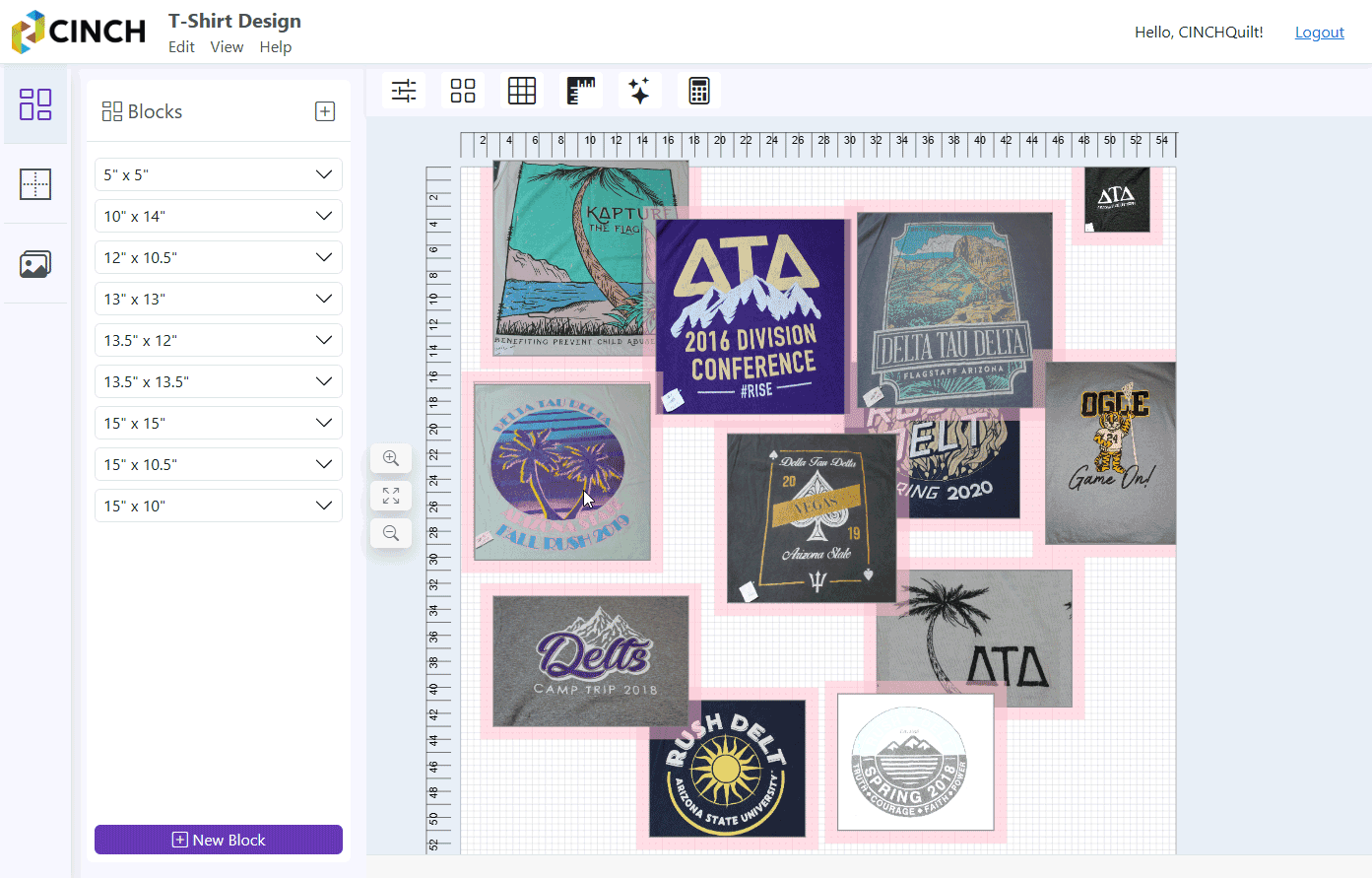The width and height of the screenshot is (1372, 878).
Task: Click the Logout link
Action: tap(1319, 33)
